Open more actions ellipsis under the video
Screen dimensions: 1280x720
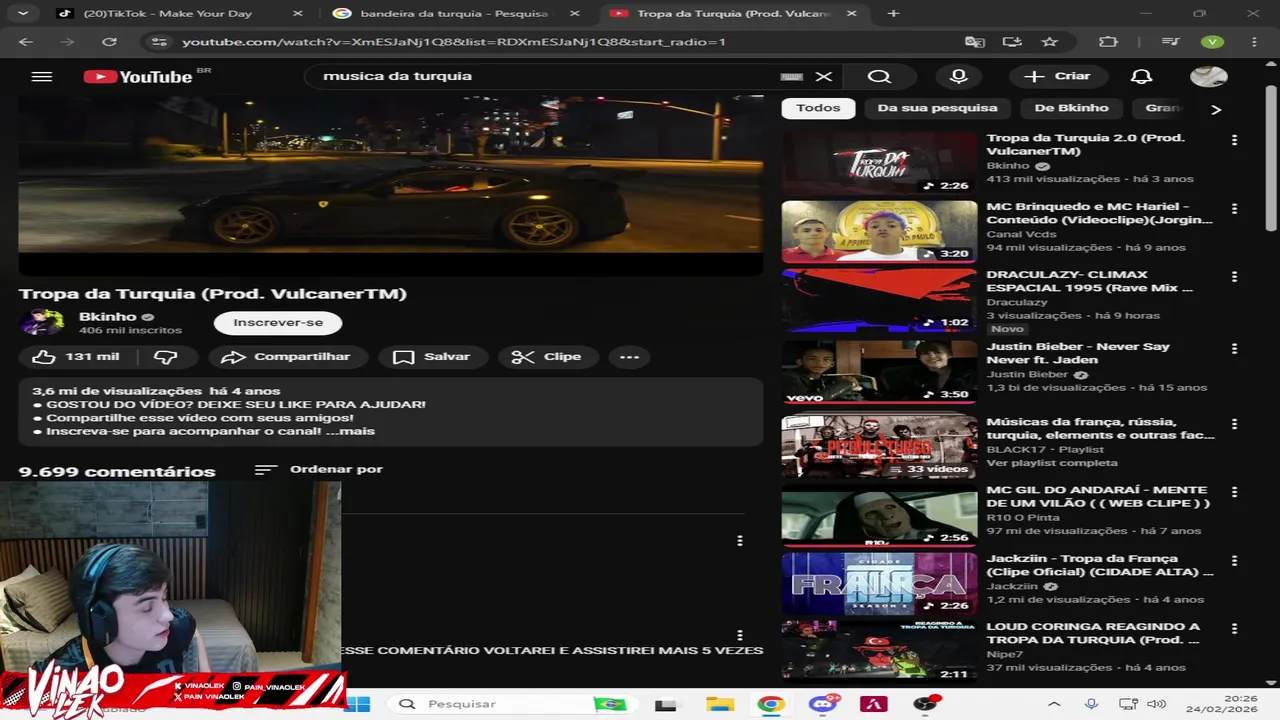pyautogui.click(x=629, y=357)
